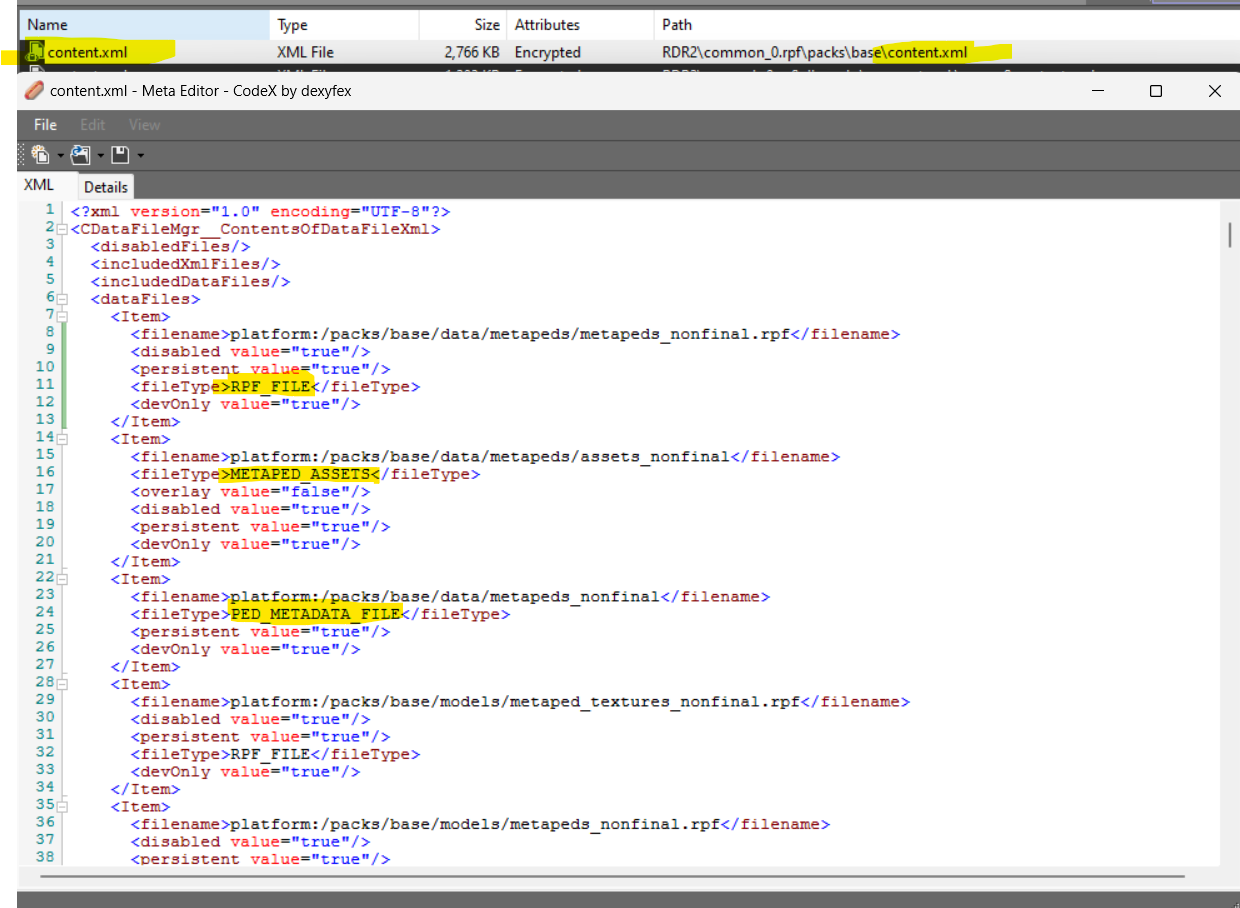Image resolution: width=1240 pixels, height=908 pixels.
Task: Collapse the Item element on line 22
Action: point(62,578)
